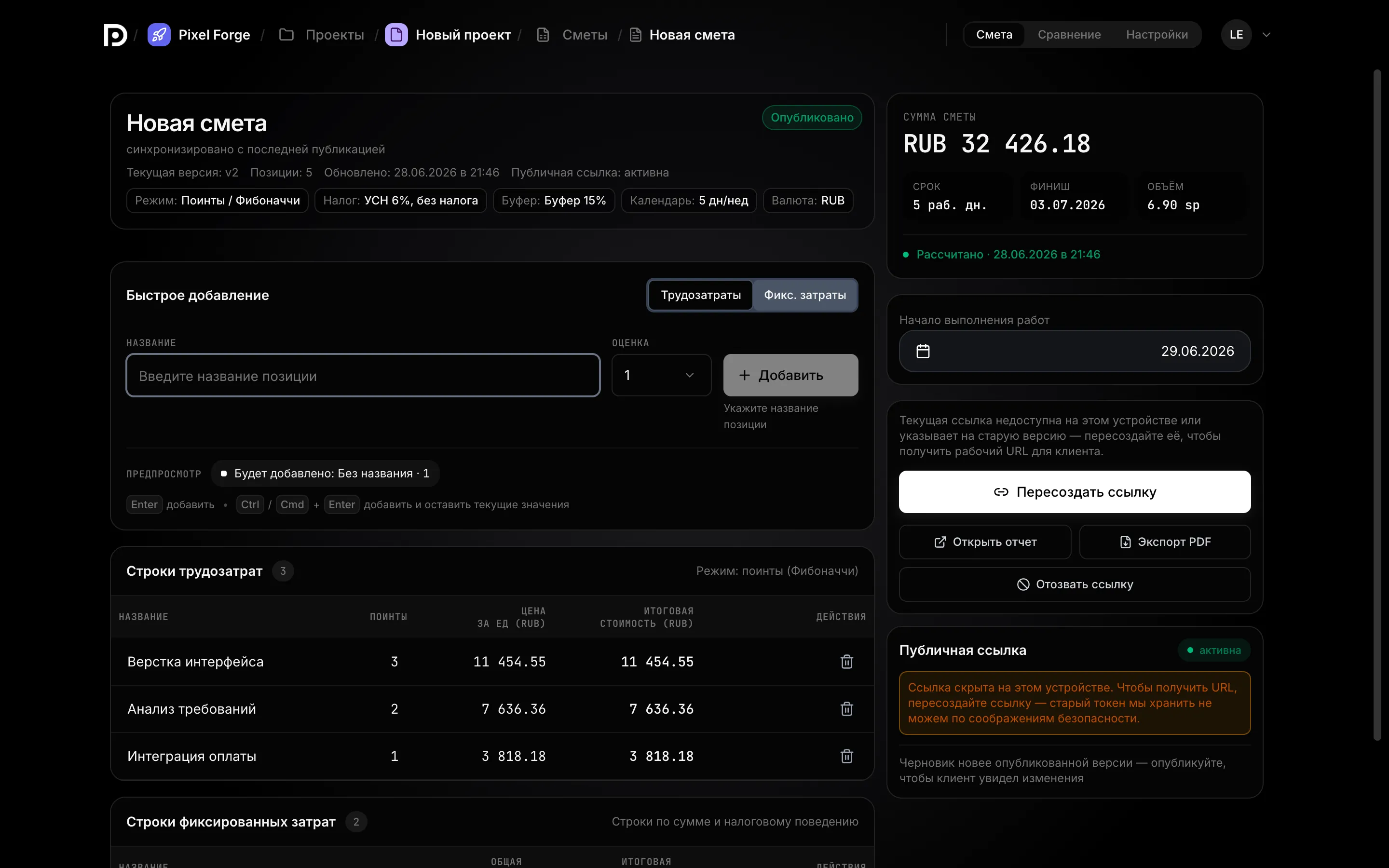1389x868 pixels.
Task: Click the app logo icon in header
Action: 115,35
